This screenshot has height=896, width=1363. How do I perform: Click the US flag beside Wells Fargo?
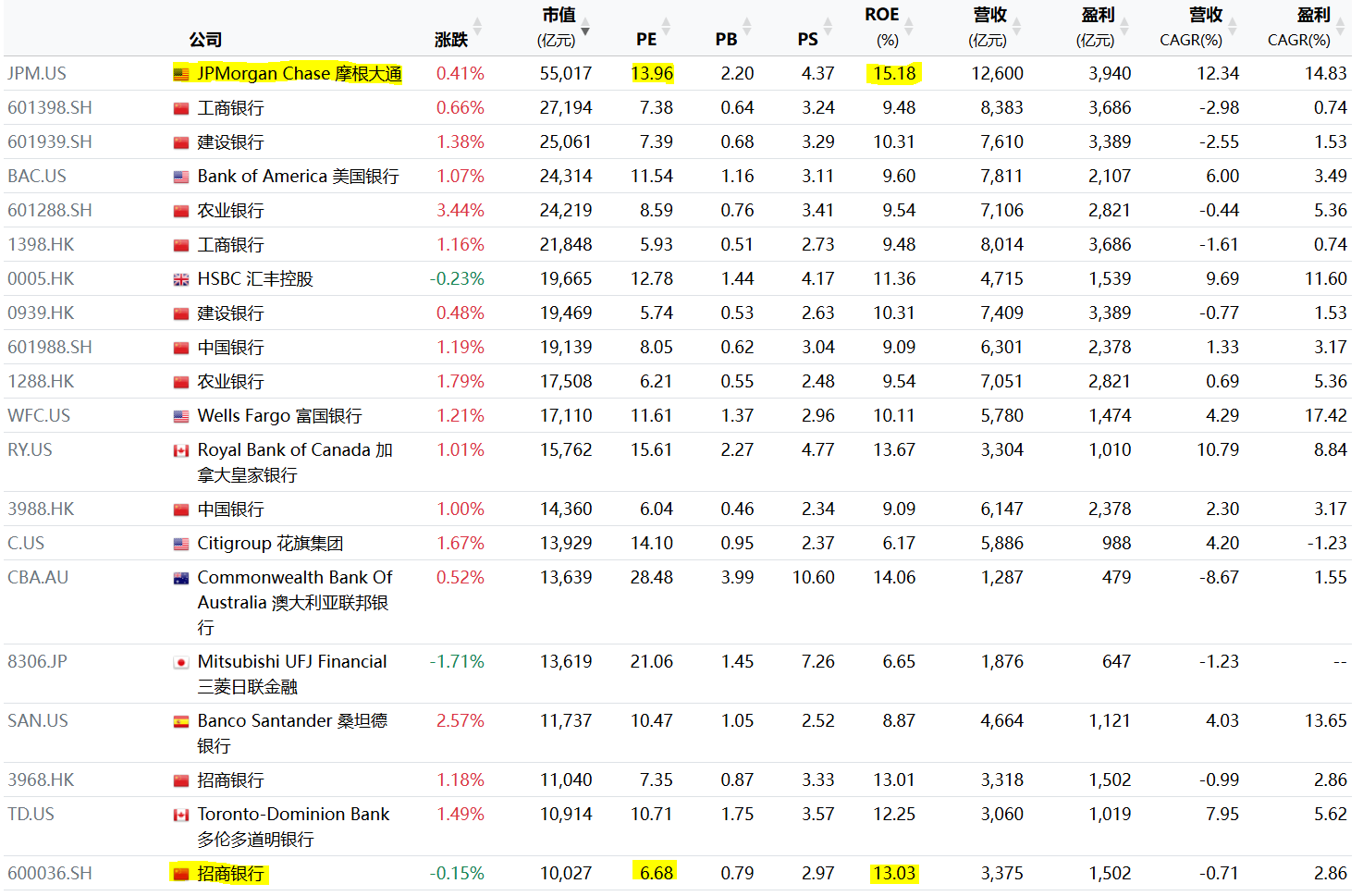point(181,416)
